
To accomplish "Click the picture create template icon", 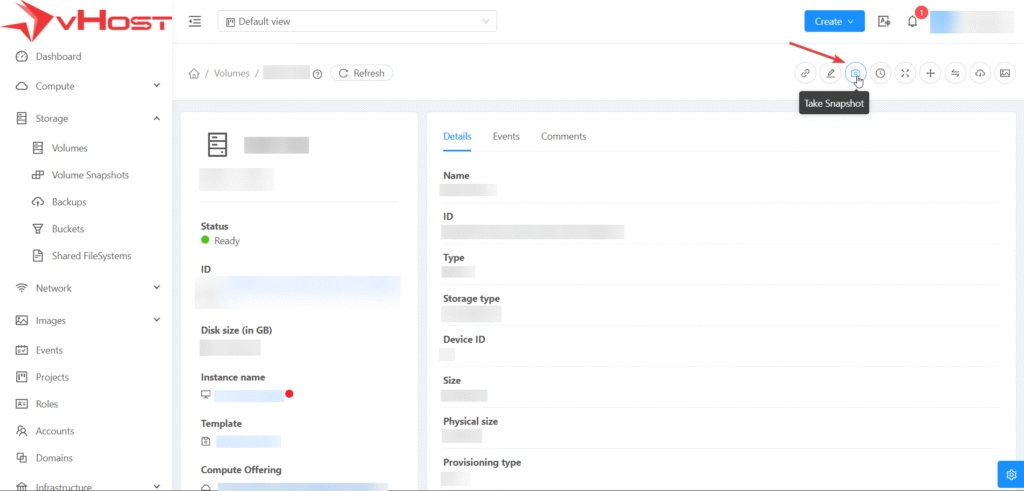I will tap(1005, 73).
